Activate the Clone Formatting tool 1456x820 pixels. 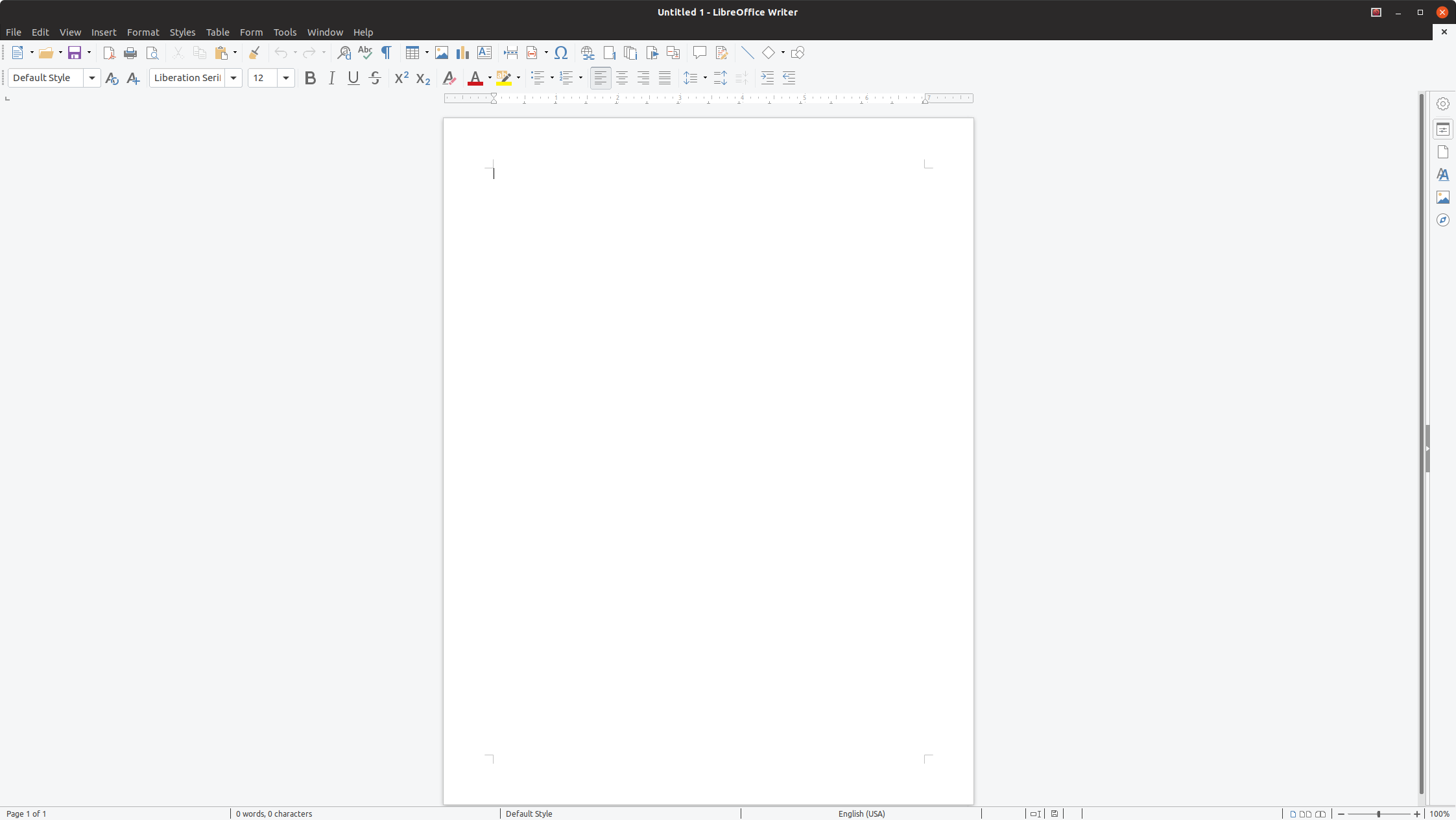click(253, 53)
